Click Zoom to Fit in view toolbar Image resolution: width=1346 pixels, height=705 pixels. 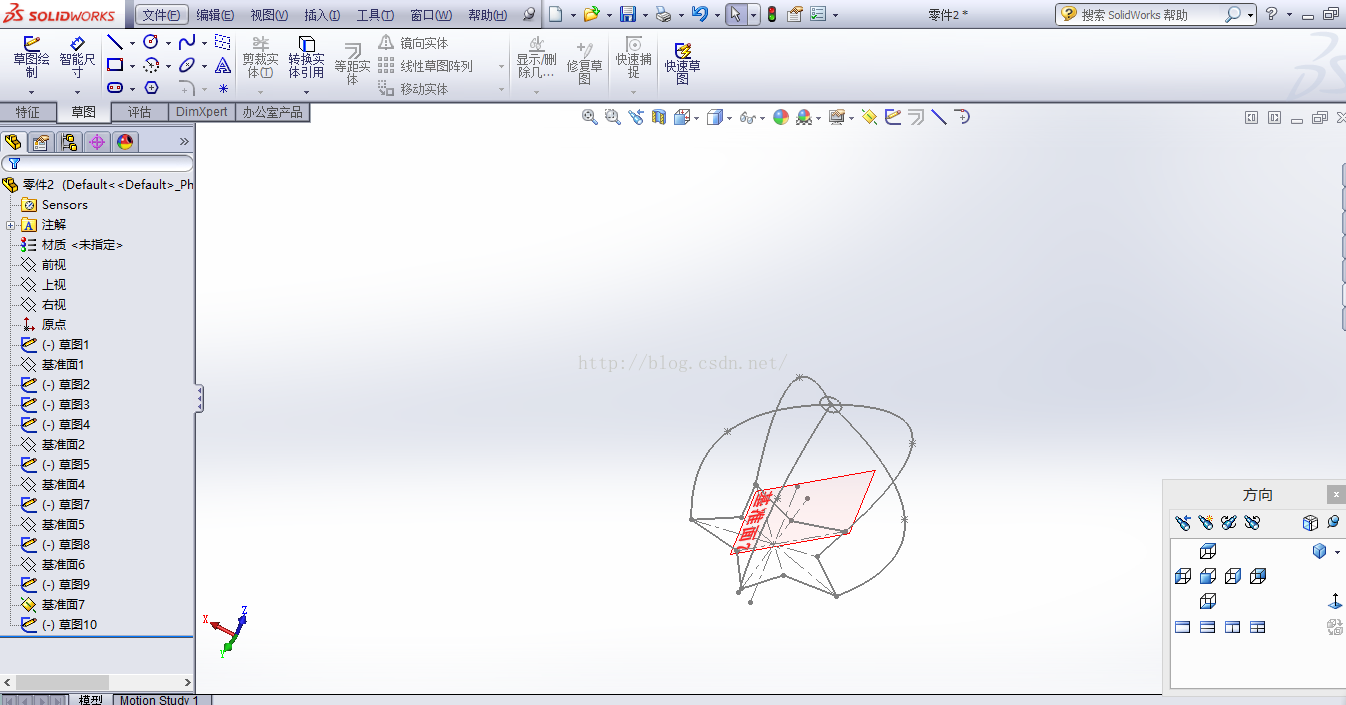589,117
